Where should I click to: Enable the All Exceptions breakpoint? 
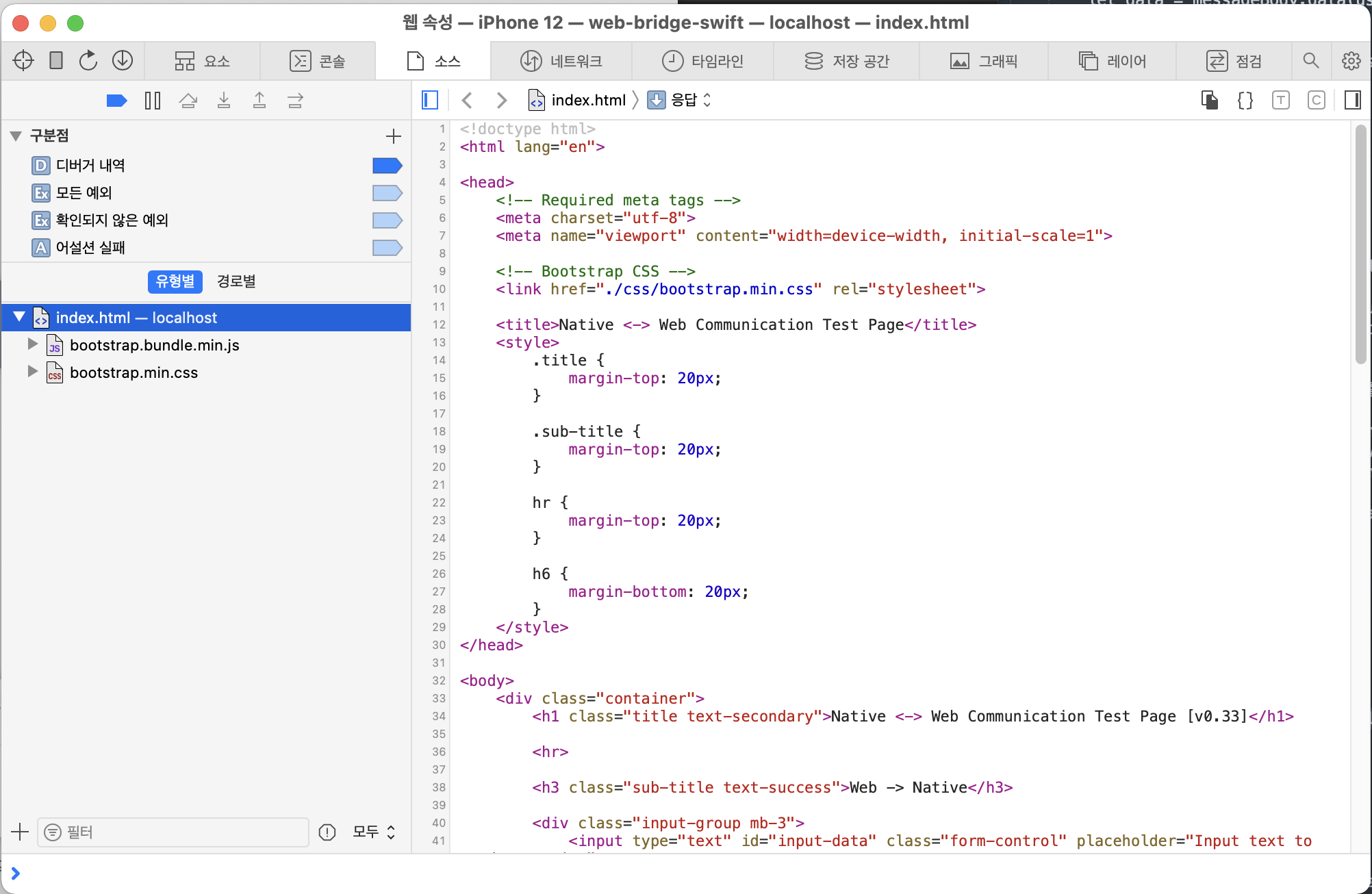tap(387, 193)
